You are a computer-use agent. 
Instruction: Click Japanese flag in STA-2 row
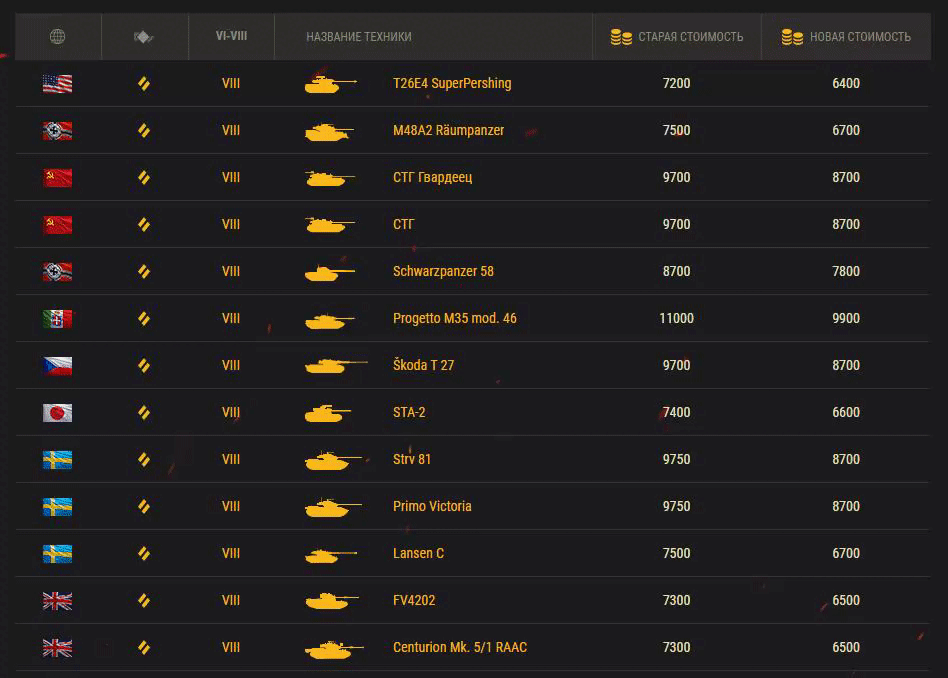[57, 412]
